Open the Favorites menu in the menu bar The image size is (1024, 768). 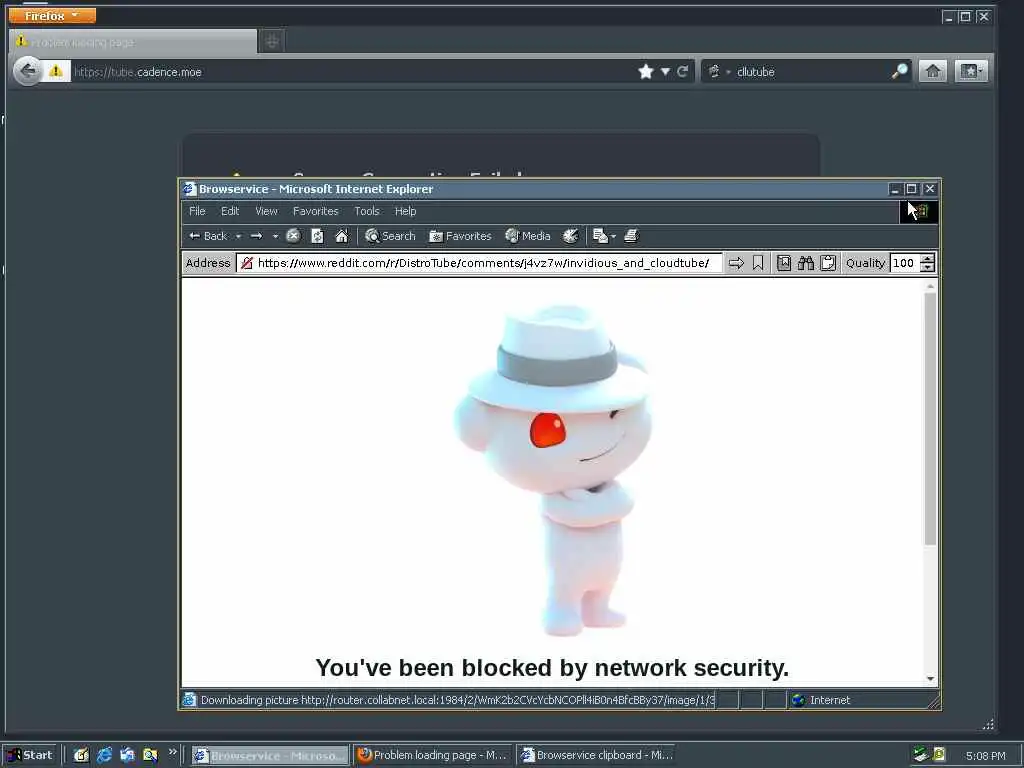315,211
